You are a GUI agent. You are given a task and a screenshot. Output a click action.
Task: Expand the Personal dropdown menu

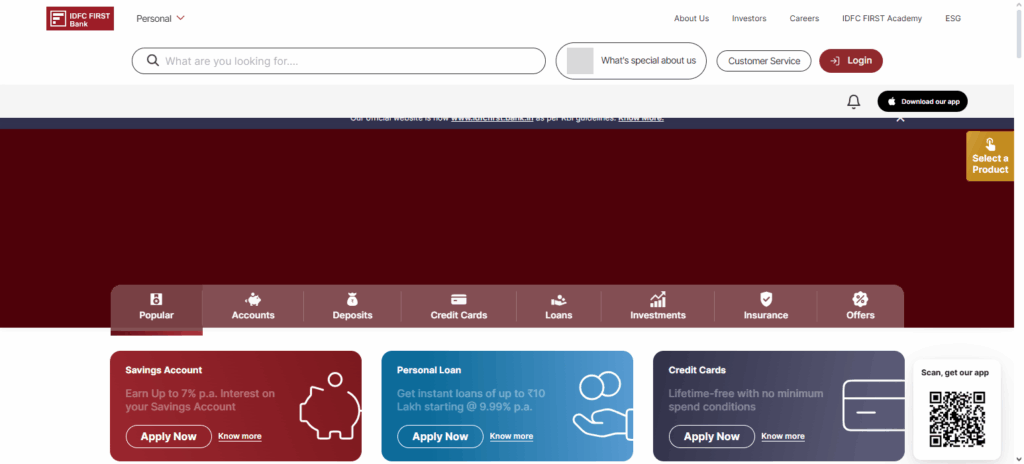(x=160, y=18)
